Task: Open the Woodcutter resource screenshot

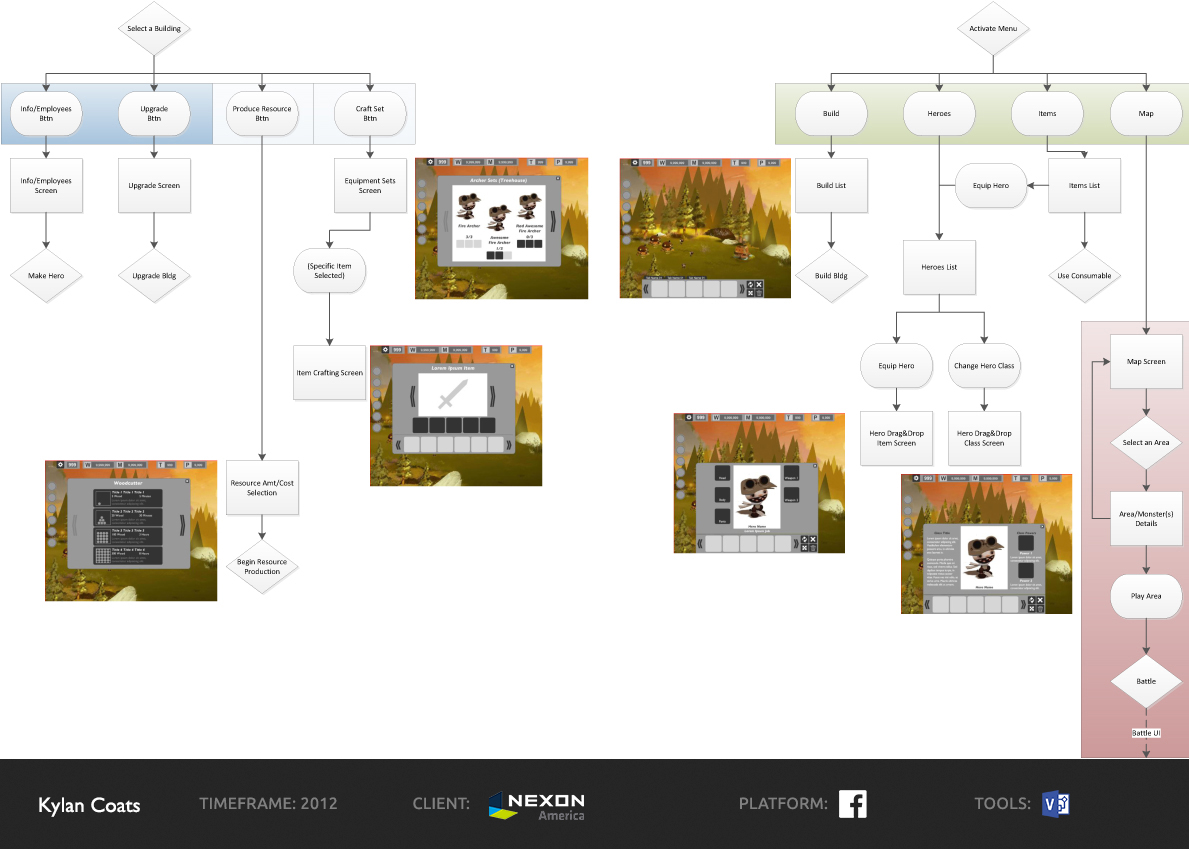Action: pyautogui.click(x=131, y=531)
